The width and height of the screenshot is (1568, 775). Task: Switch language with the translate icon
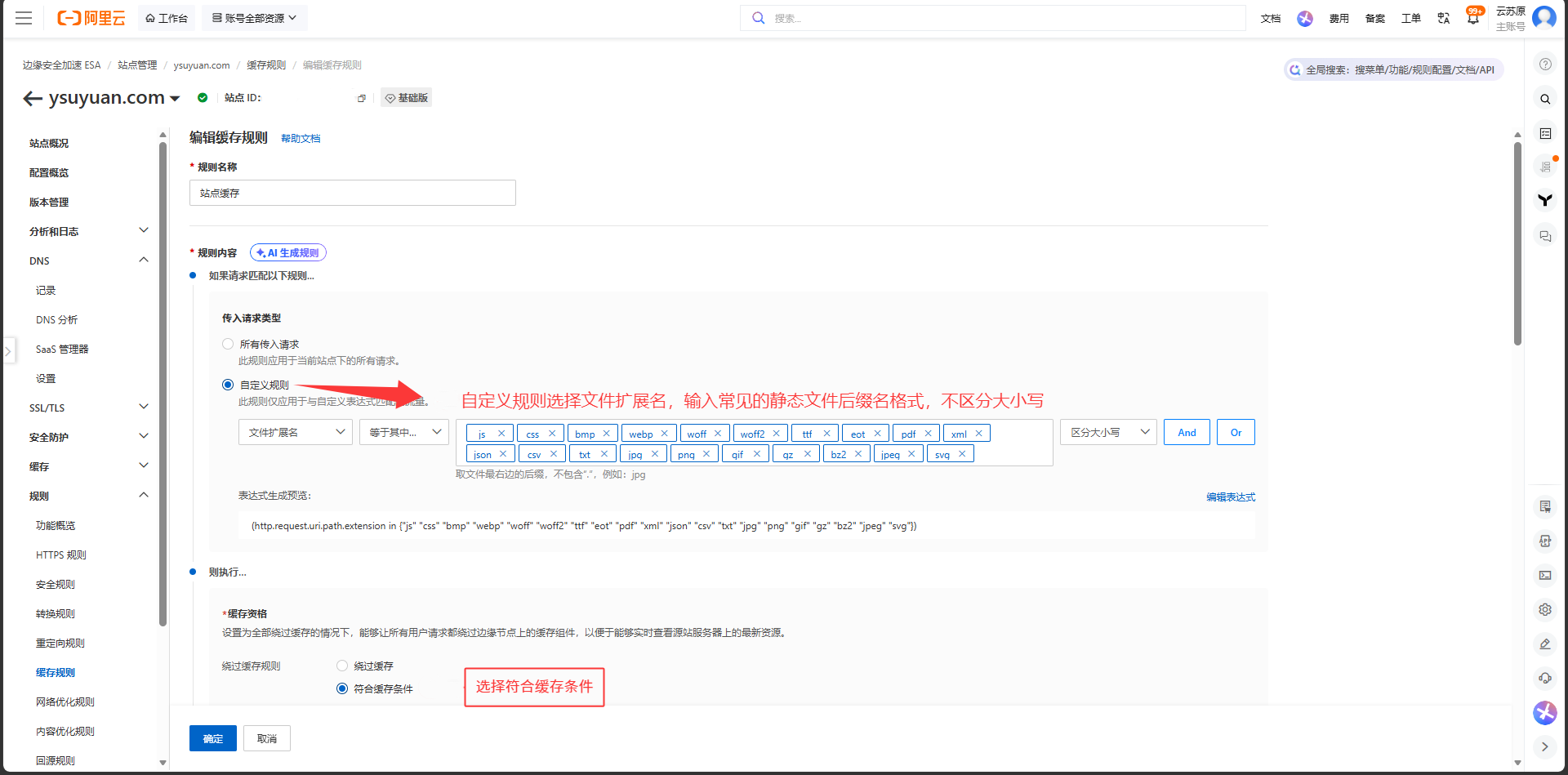click(1444, 18)
